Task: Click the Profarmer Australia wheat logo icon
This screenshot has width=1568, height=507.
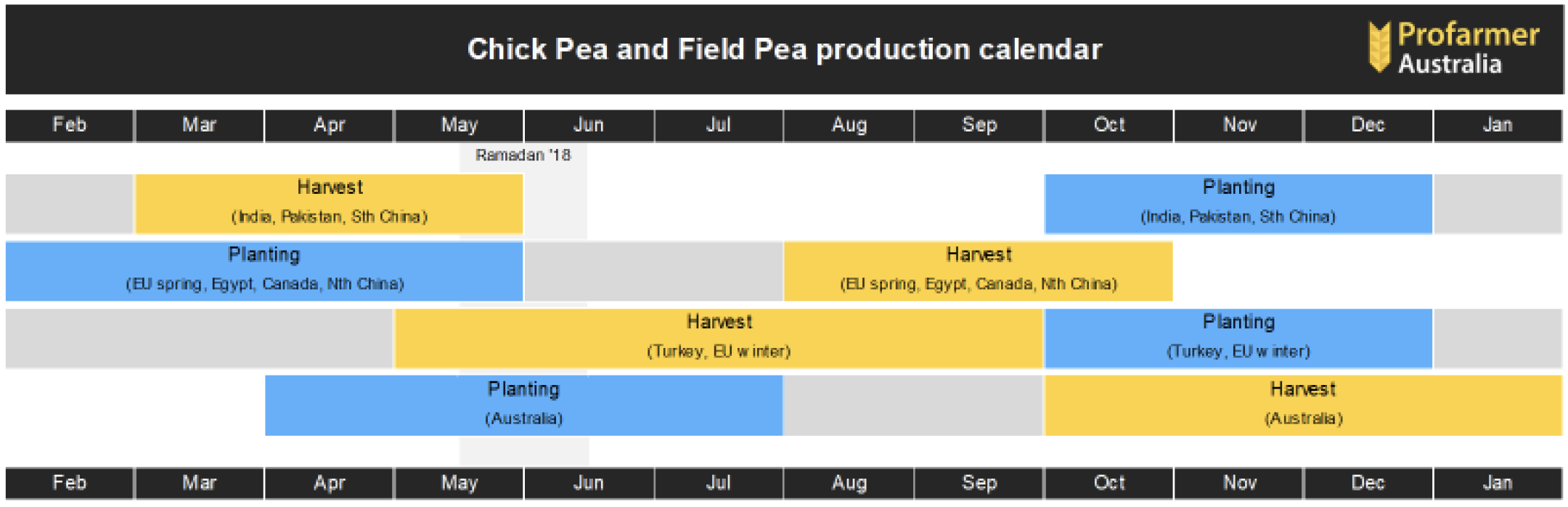Action: click(1379, 47)
